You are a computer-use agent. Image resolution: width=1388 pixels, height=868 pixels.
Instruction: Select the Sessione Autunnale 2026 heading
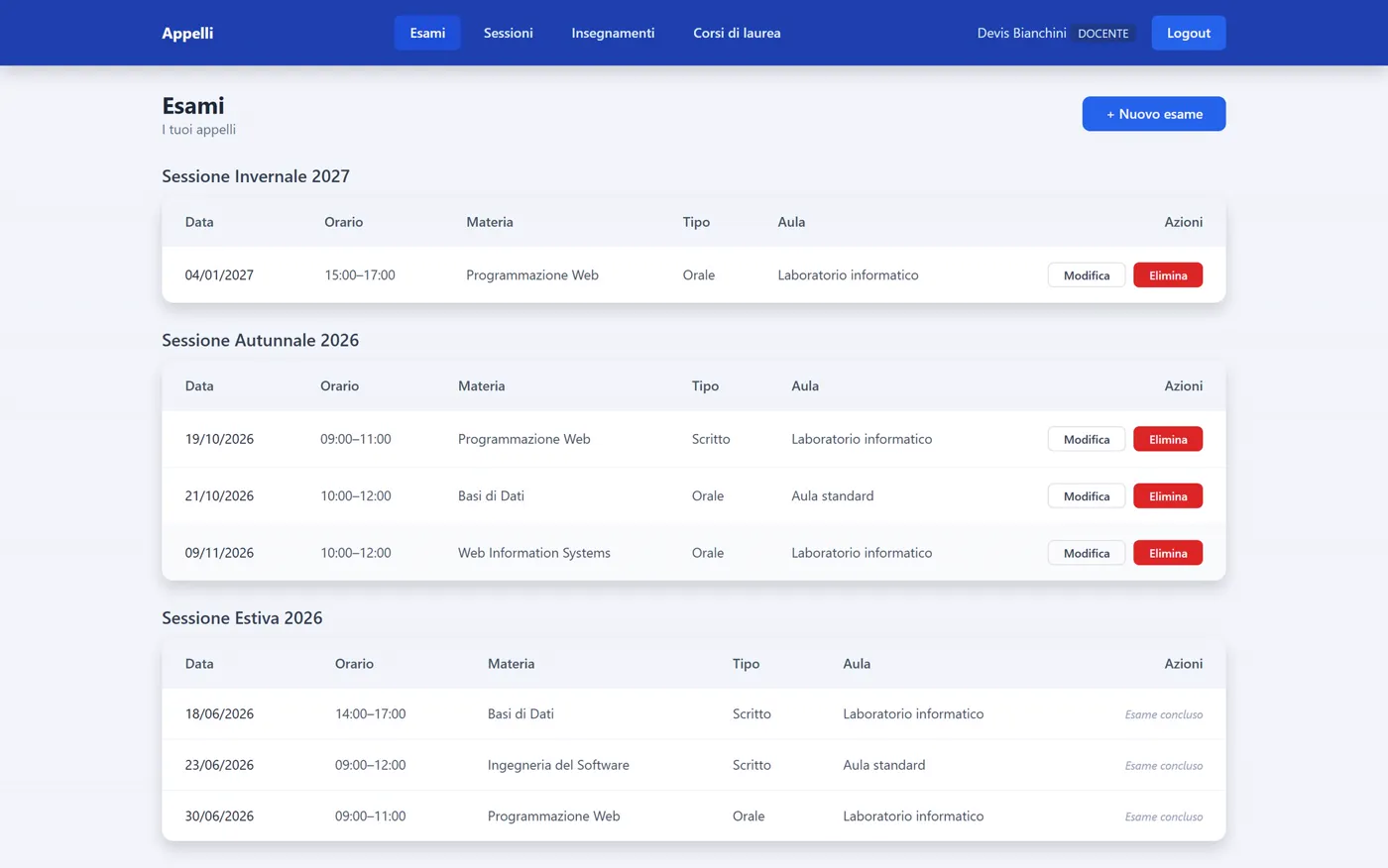click(x=261, y=340)
